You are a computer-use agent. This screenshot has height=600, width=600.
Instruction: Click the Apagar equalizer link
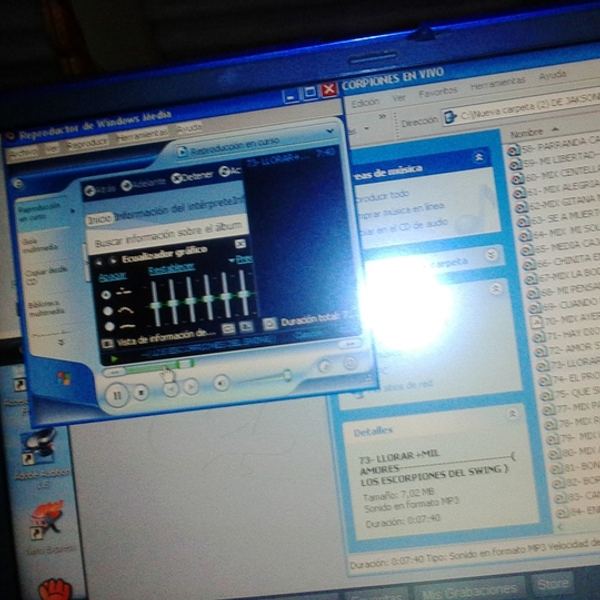[x=112, y=276]
